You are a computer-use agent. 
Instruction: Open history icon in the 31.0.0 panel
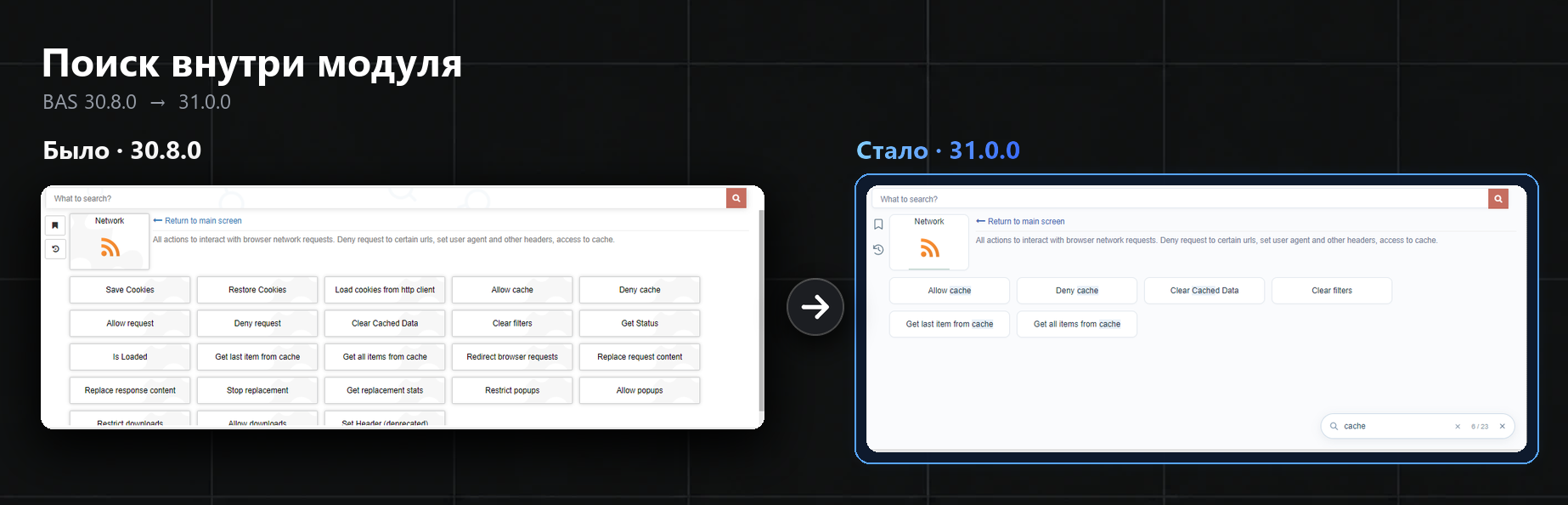(x=878, y=249)
